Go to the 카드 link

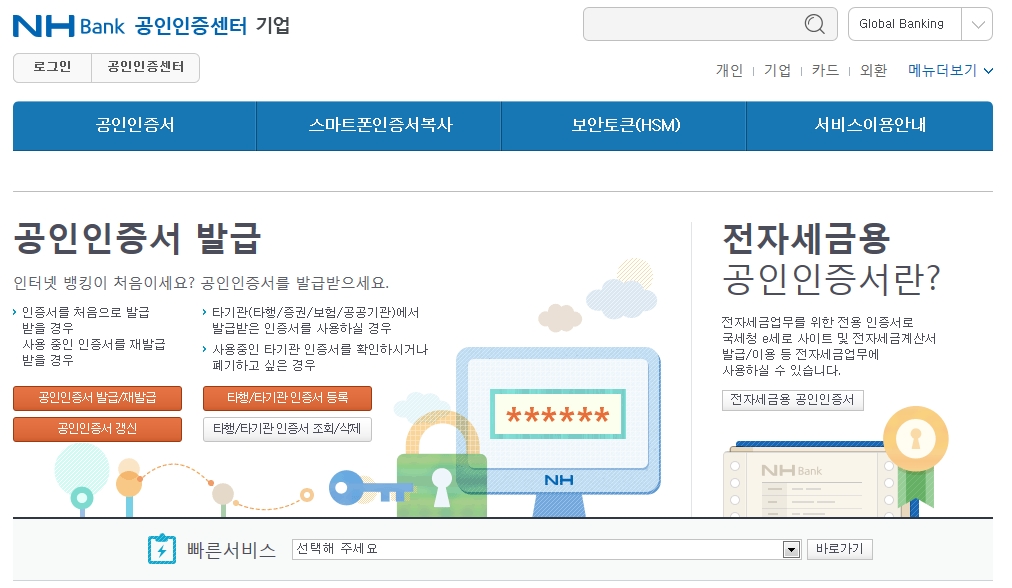825,70
